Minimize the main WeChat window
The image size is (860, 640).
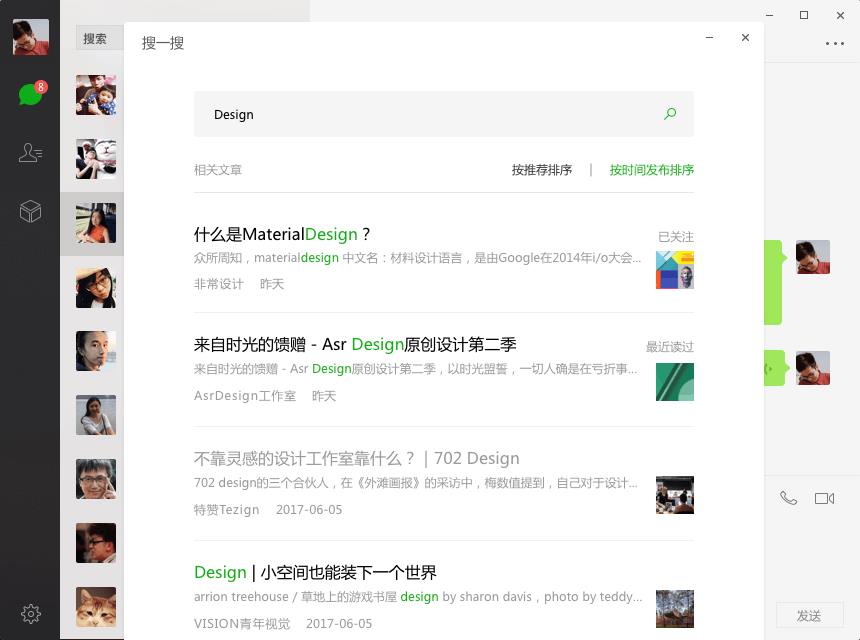[x=770, y=15]
